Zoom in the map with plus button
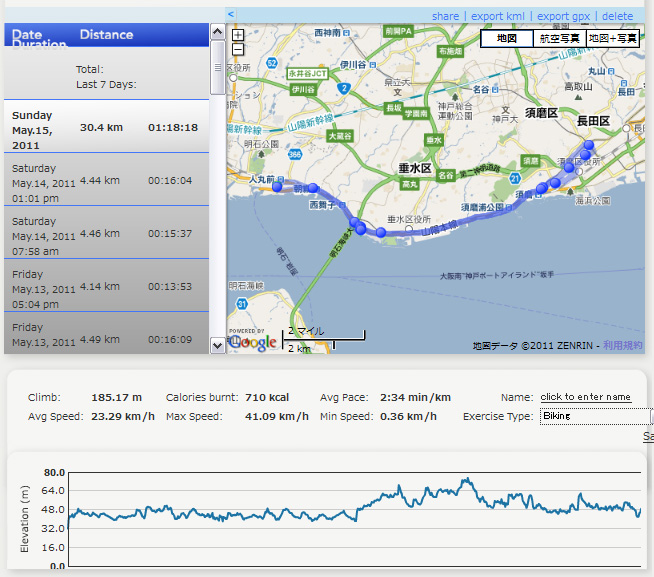This screenshot has width=654, height=577. (x=238, y=35)
